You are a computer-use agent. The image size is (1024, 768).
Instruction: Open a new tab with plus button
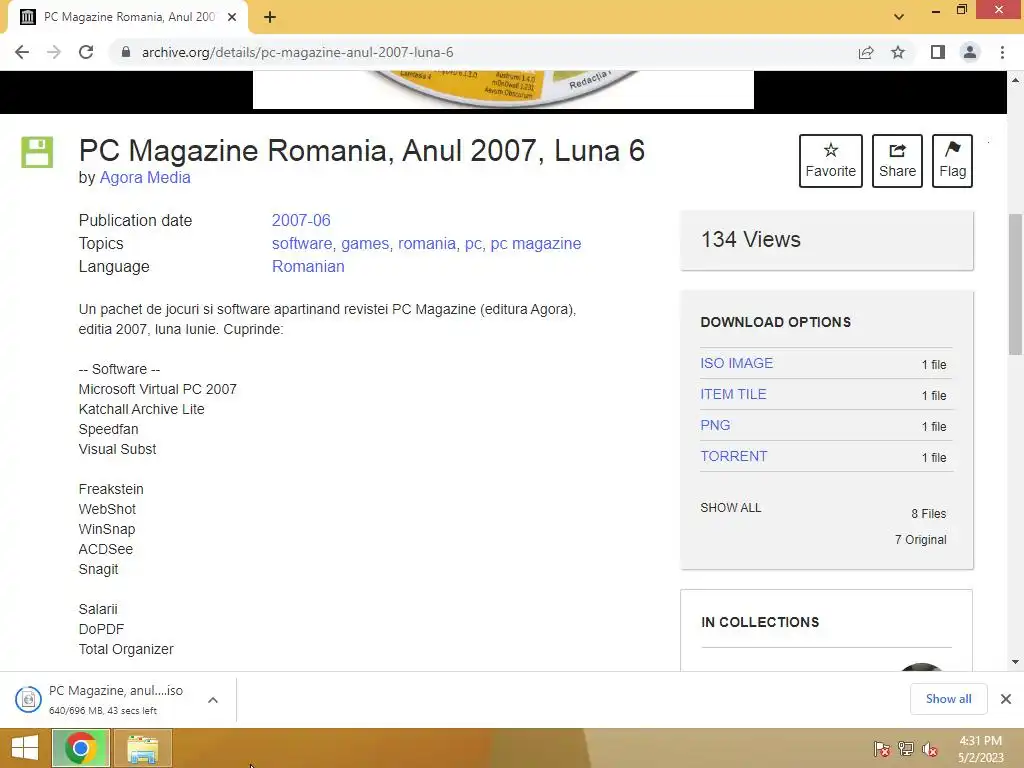270,17
